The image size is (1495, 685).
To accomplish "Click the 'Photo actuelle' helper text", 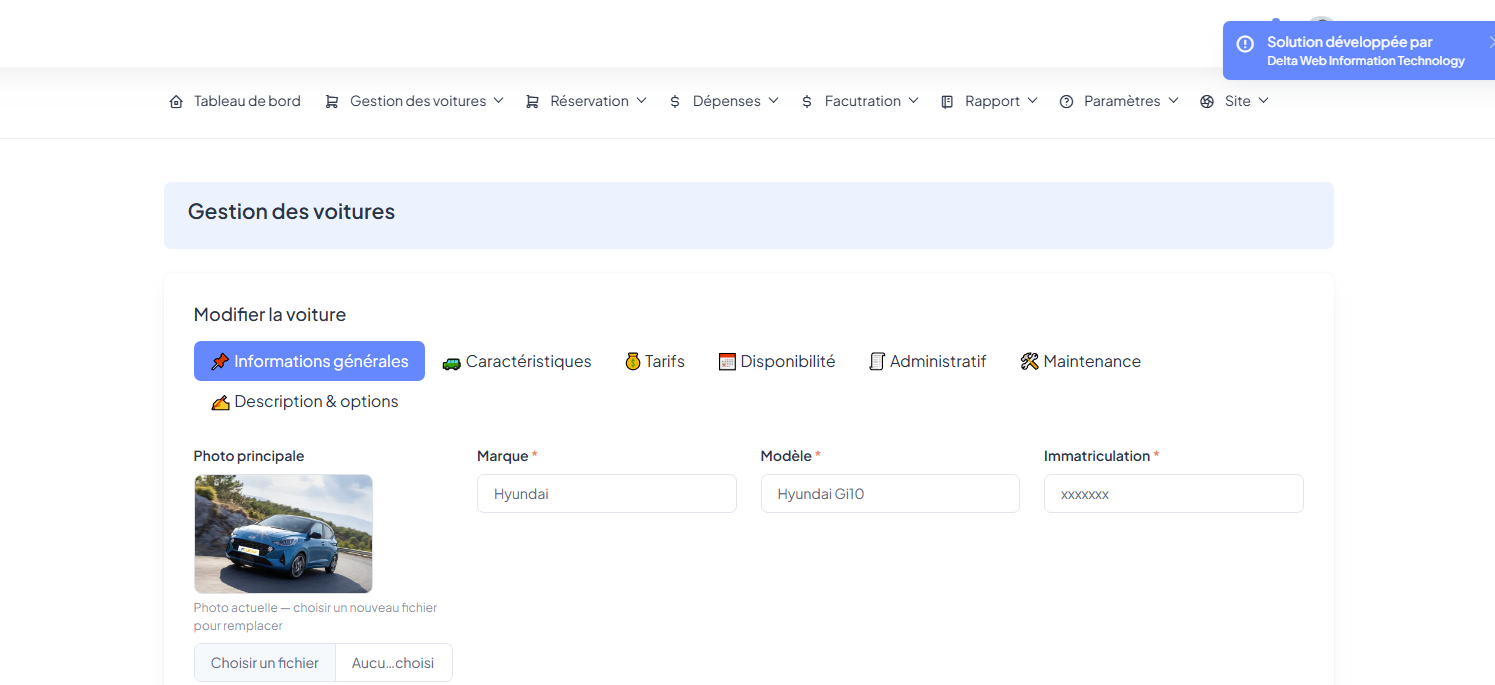I will 315,616.
